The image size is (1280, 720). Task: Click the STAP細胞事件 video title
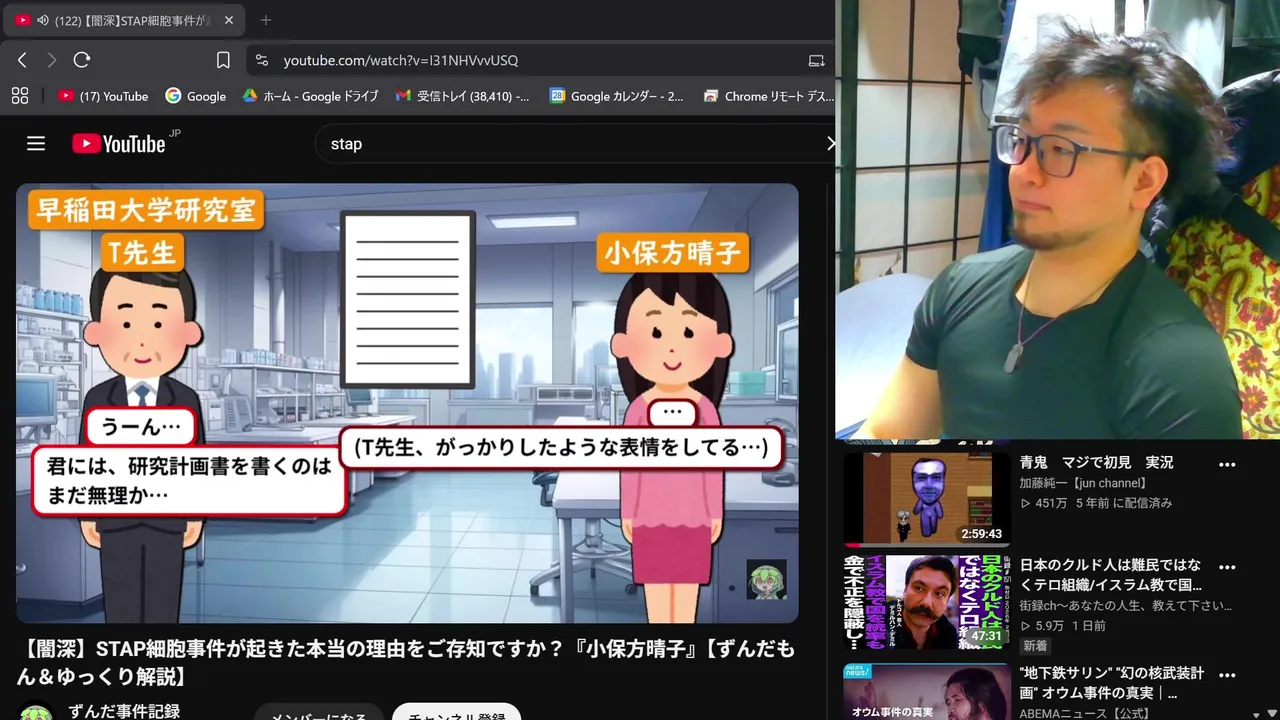tap(407, 663)
